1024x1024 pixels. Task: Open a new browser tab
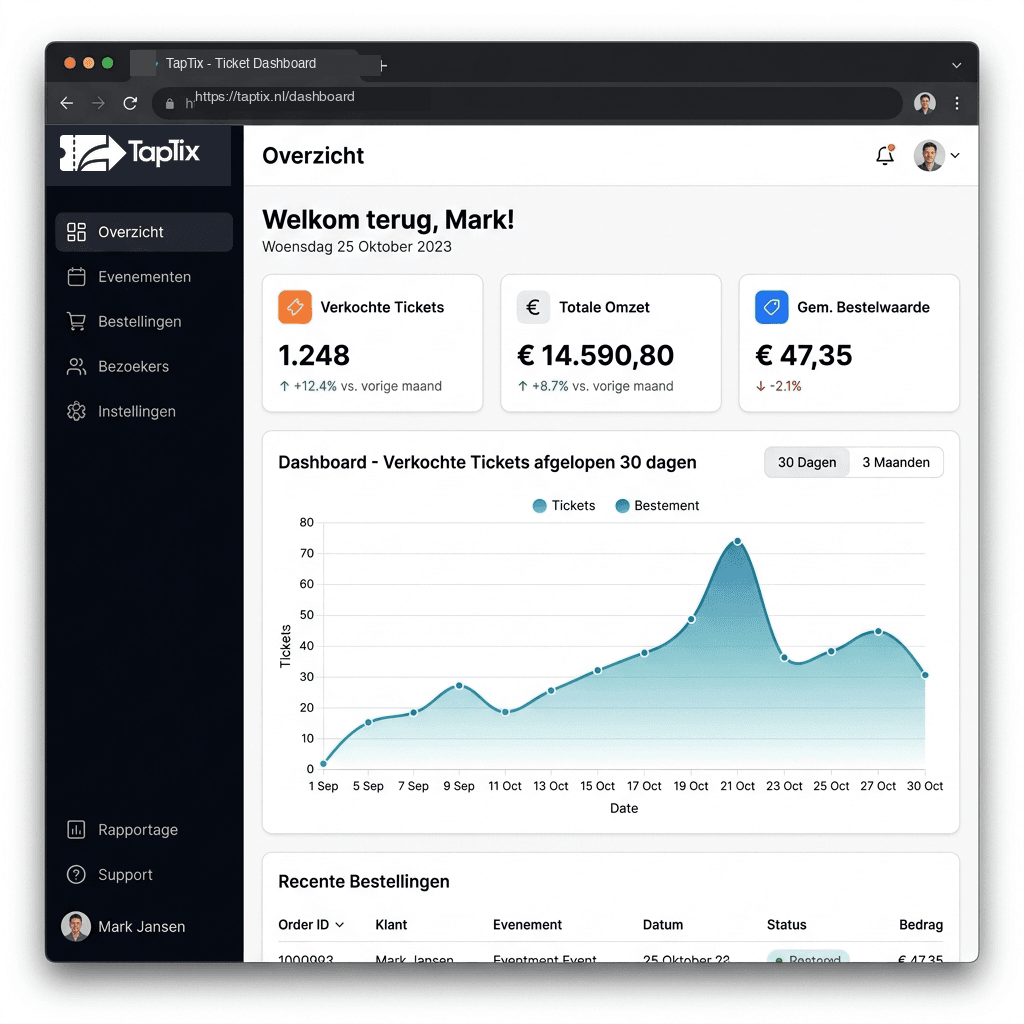coord(384,65)
